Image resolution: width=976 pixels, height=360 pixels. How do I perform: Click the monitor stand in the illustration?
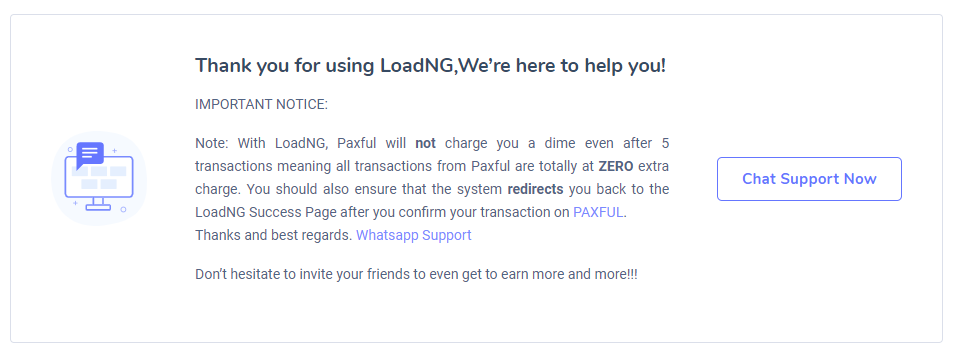click(x=98, y=203)
